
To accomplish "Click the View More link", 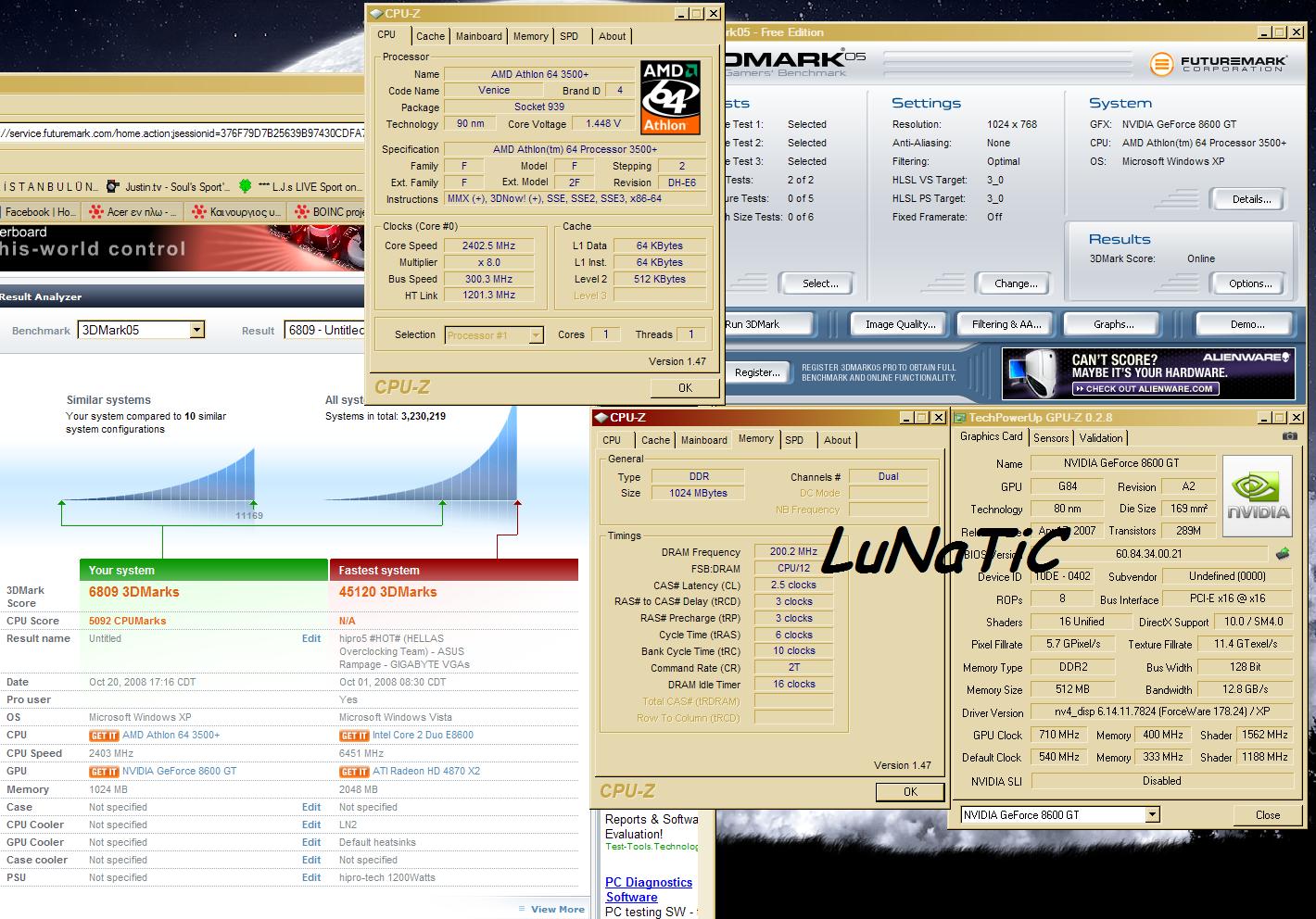I will coord(558,909).
